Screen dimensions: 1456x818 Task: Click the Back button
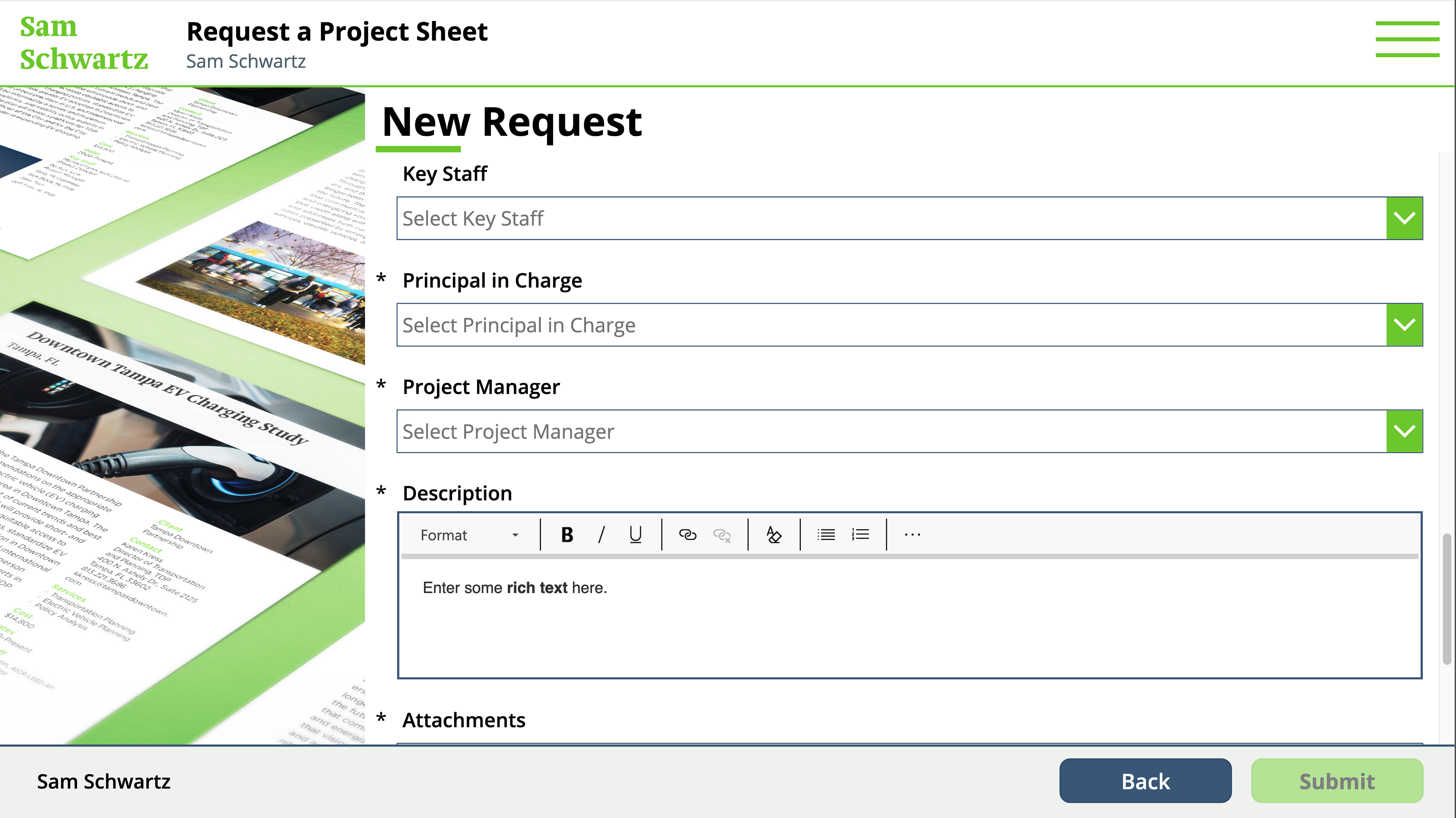click(1145, 781)
